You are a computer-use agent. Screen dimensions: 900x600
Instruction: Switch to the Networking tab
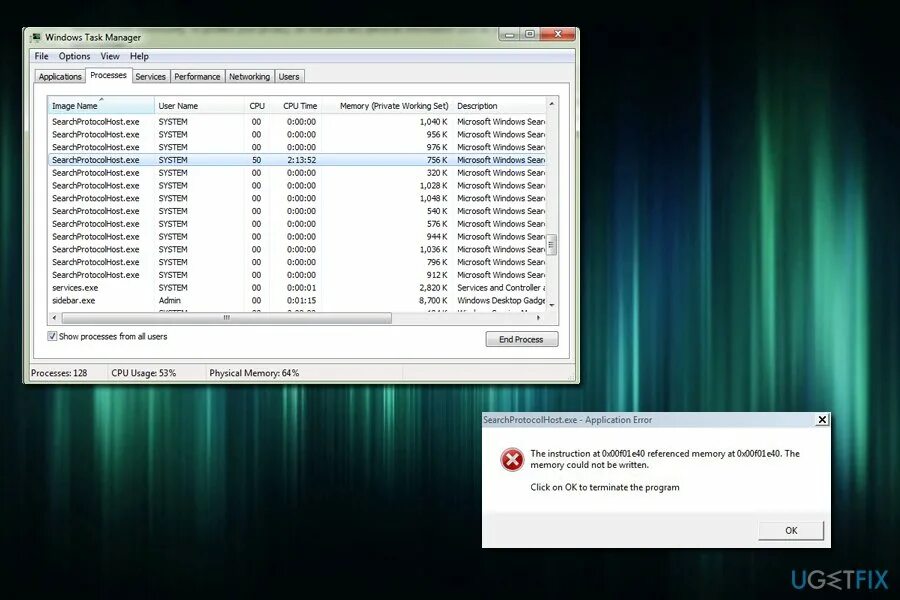249,76
